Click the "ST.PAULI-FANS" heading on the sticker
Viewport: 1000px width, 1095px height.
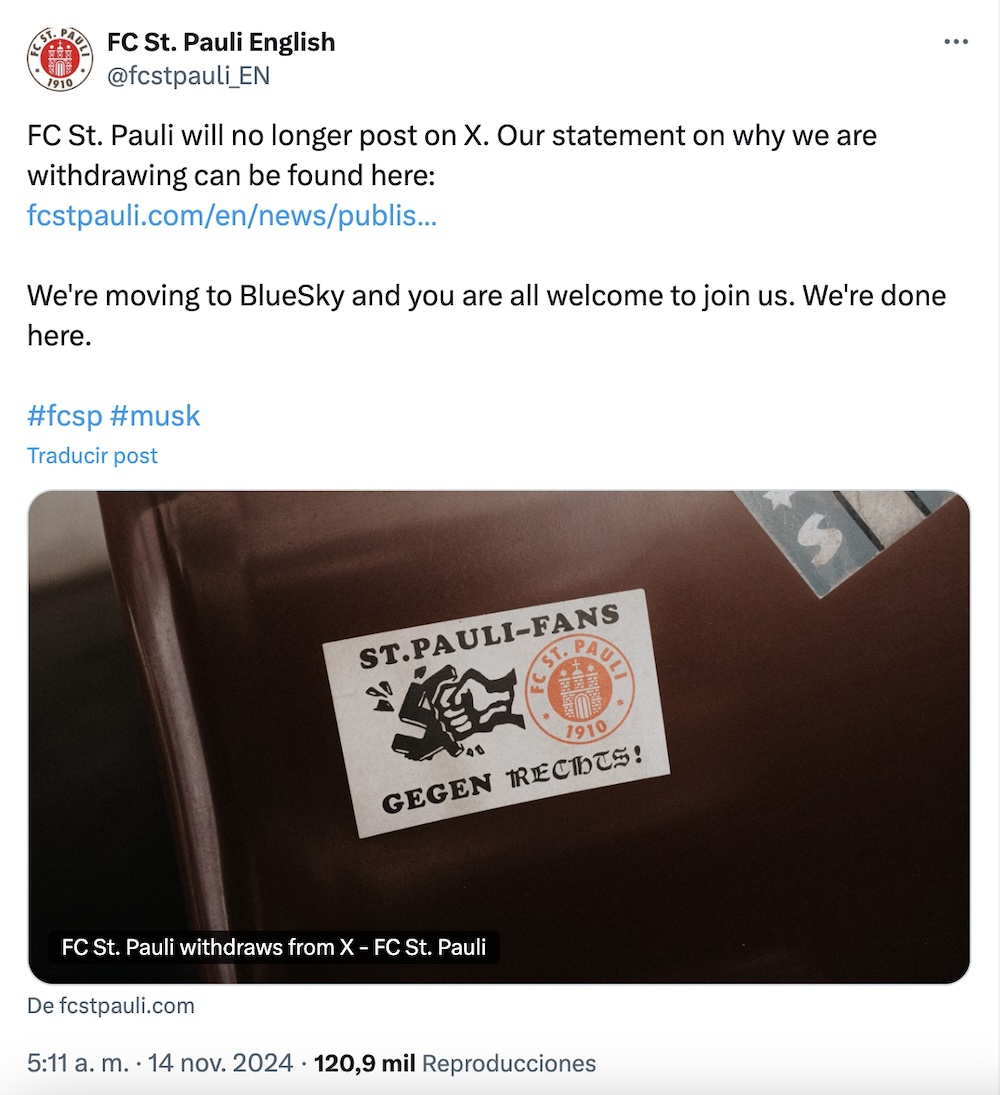tap(489, 637)
